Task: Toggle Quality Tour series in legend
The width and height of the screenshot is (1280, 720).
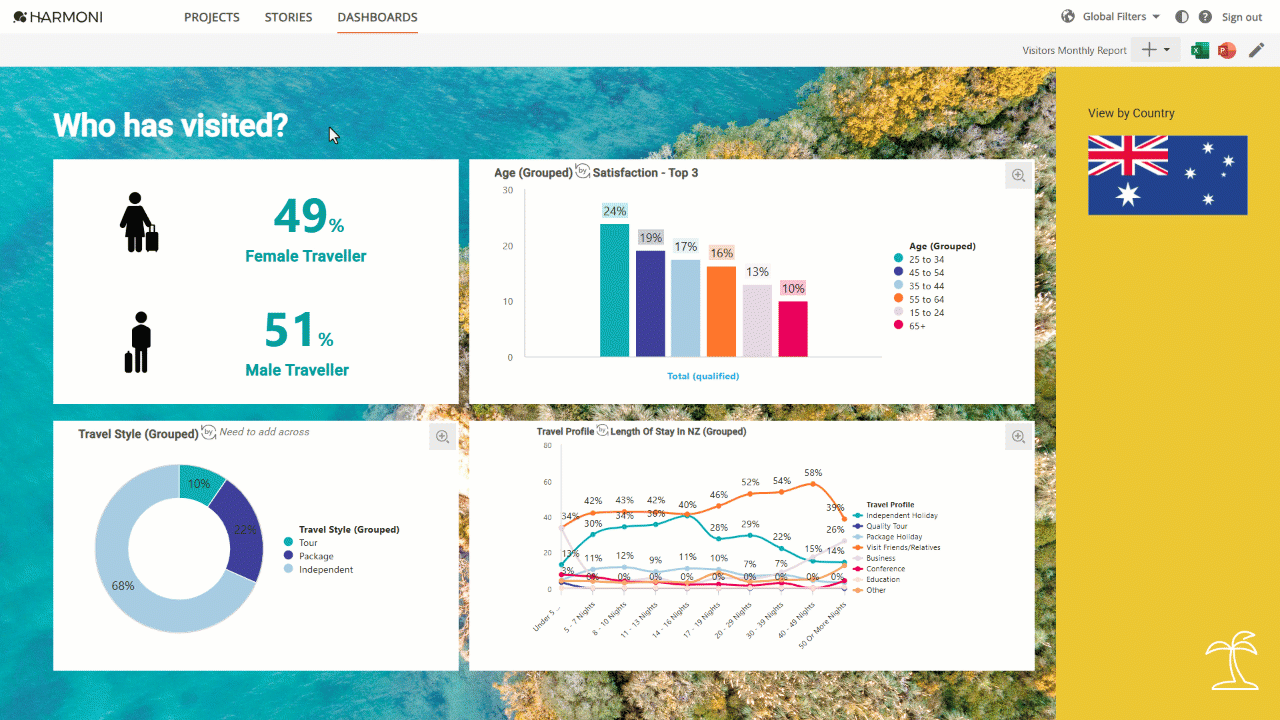Action: [880, 526]
